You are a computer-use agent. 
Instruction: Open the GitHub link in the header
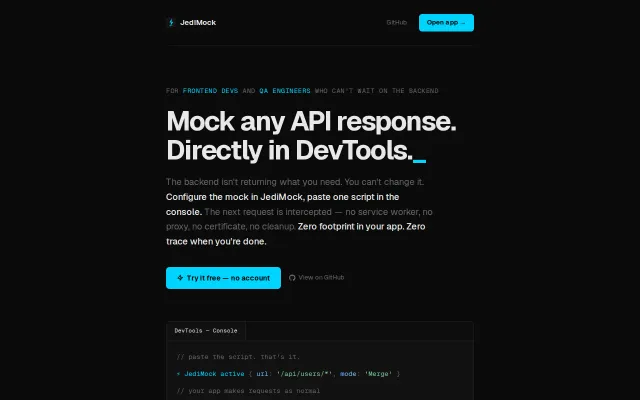(396, 22)
